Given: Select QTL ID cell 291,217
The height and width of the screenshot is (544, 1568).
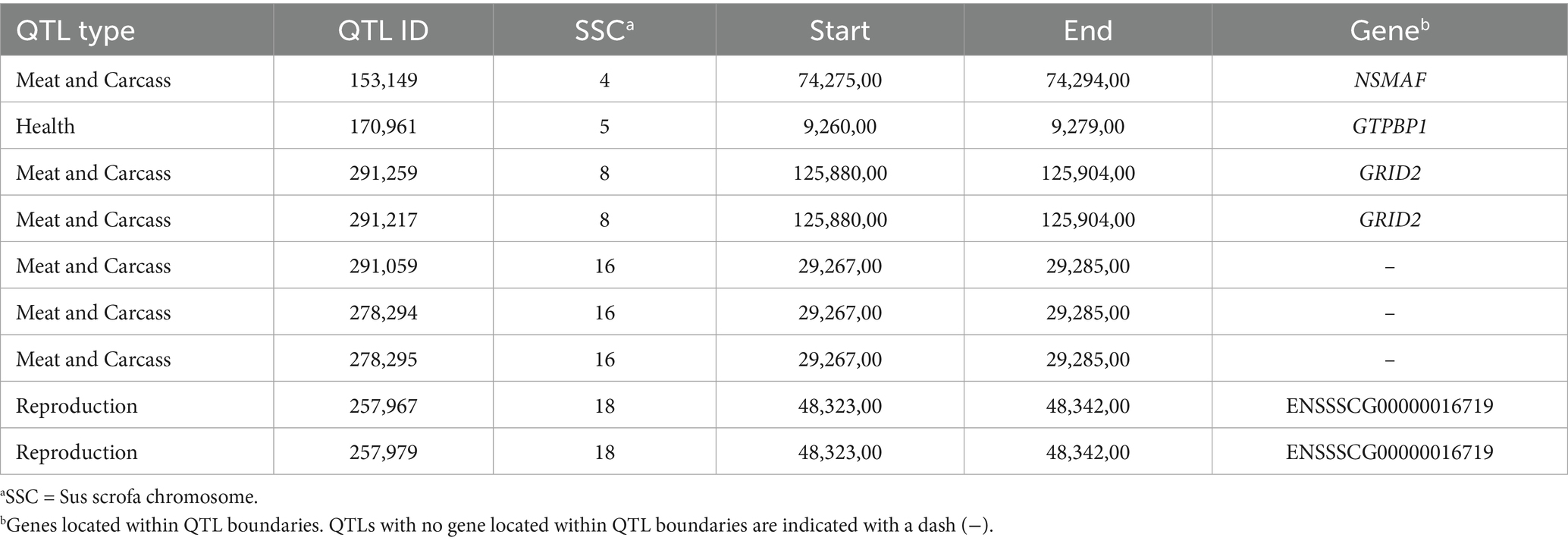Looking at the screenshot, I should (383, 219).
